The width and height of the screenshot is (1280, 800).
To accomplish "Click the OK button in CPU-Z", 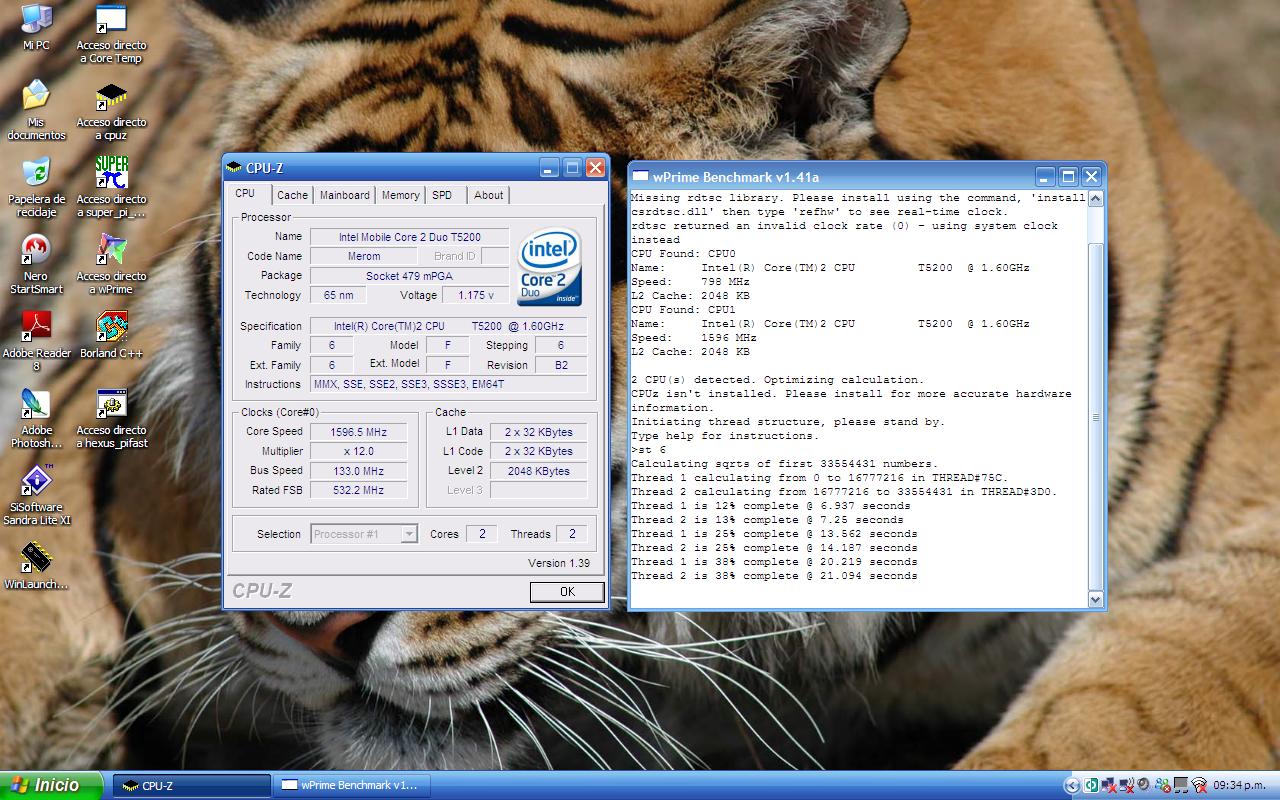I will [567, 591].
